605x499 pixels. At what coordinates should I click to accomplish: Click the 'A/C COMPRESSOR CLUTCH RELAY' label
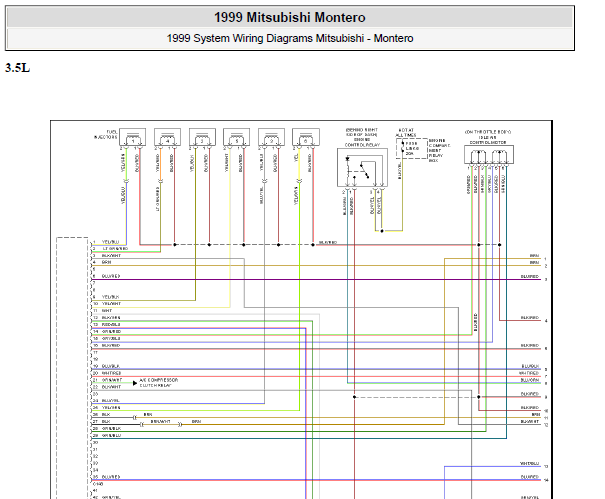point(159,383)
